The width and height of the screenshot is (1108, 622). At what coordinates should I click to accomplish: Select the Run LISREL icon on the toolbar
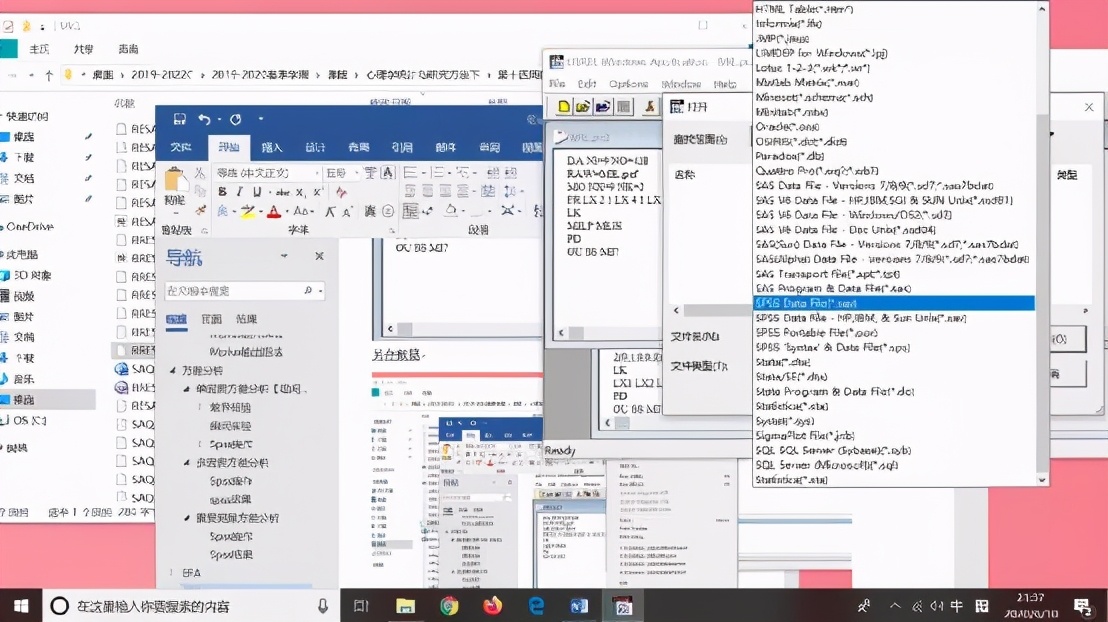point(649,105)
